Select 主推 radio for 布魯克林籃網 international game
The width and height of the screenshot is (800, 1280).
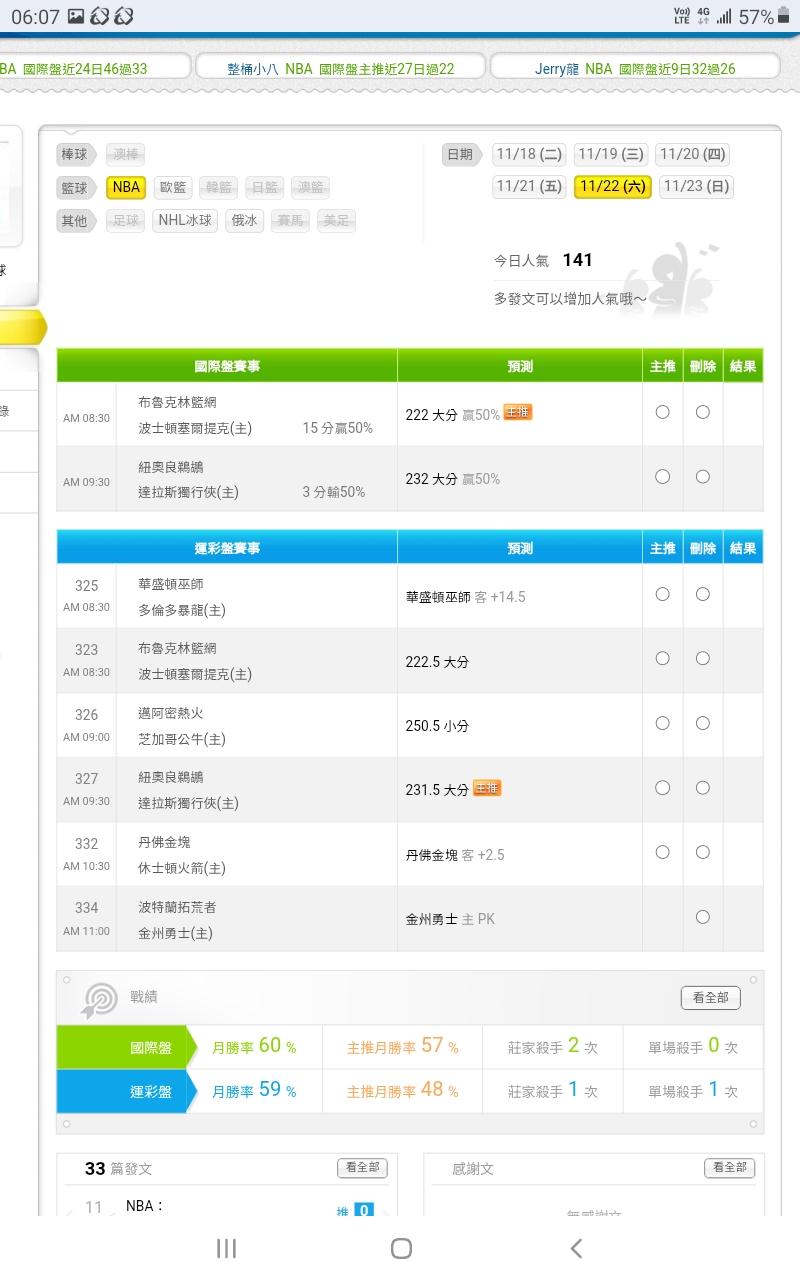click(662, 412)
